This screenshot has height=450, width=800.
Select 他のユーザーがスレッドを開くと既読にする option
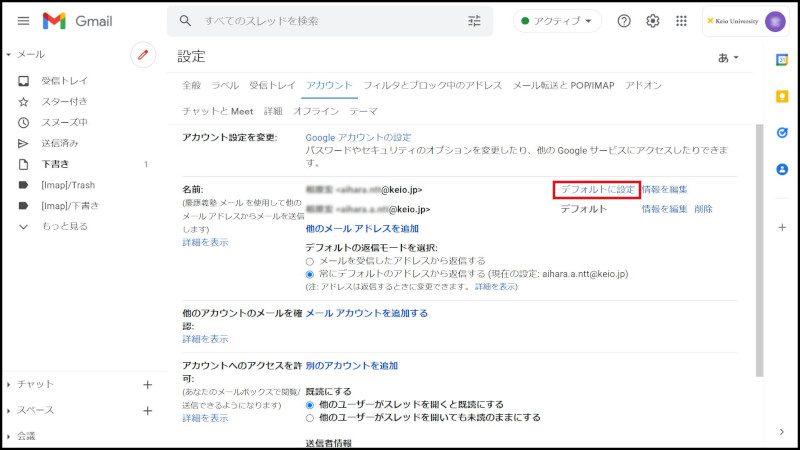(310, 405)
